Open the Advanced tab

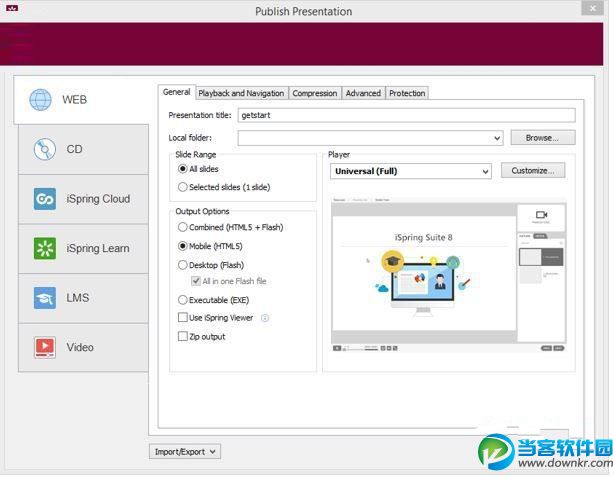pos(363,93)
